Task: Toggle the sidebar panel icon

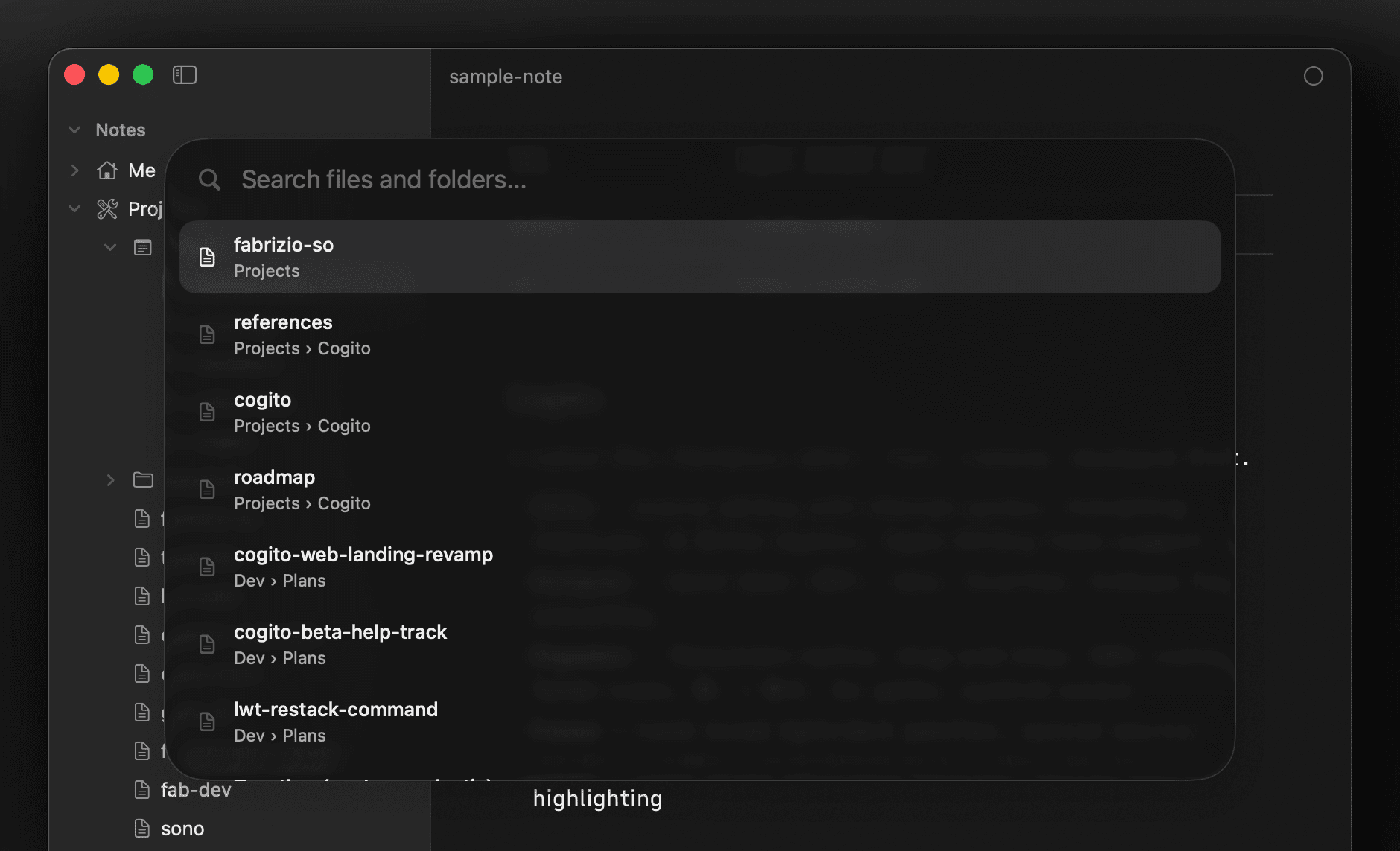Action: [x=185, y=75]
